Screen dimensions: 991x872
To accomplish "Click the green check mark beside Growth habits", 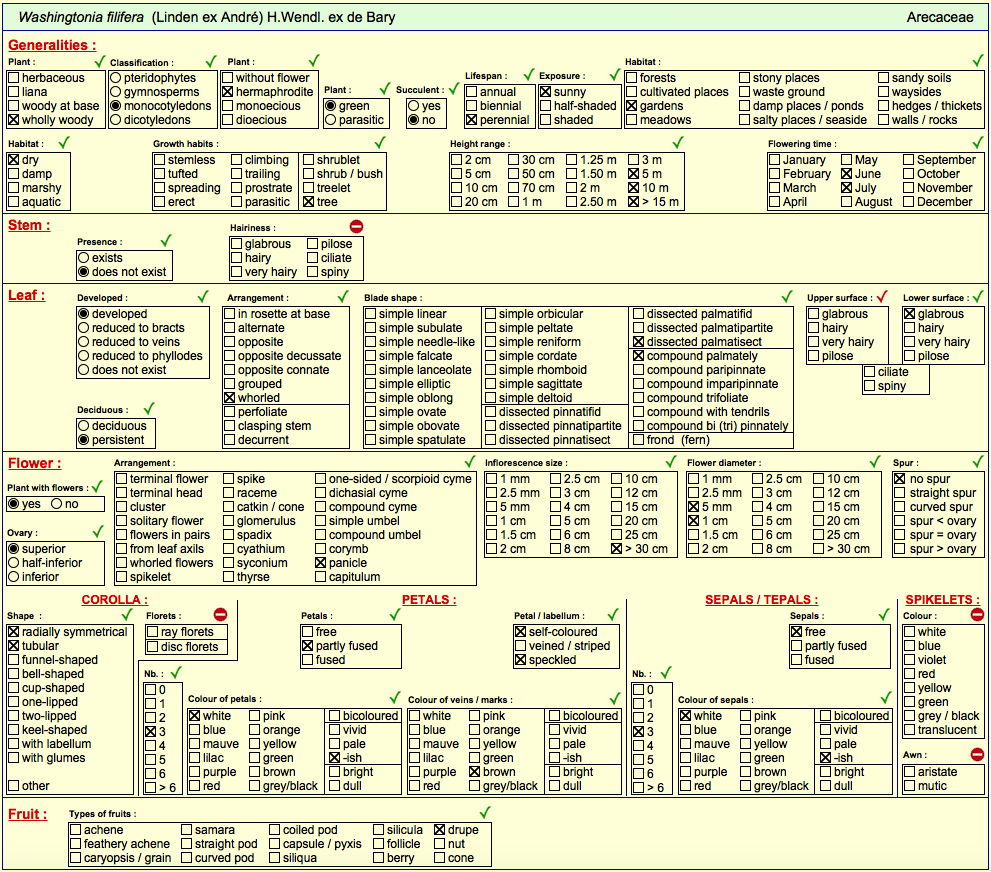I will [x=380, y=142].
